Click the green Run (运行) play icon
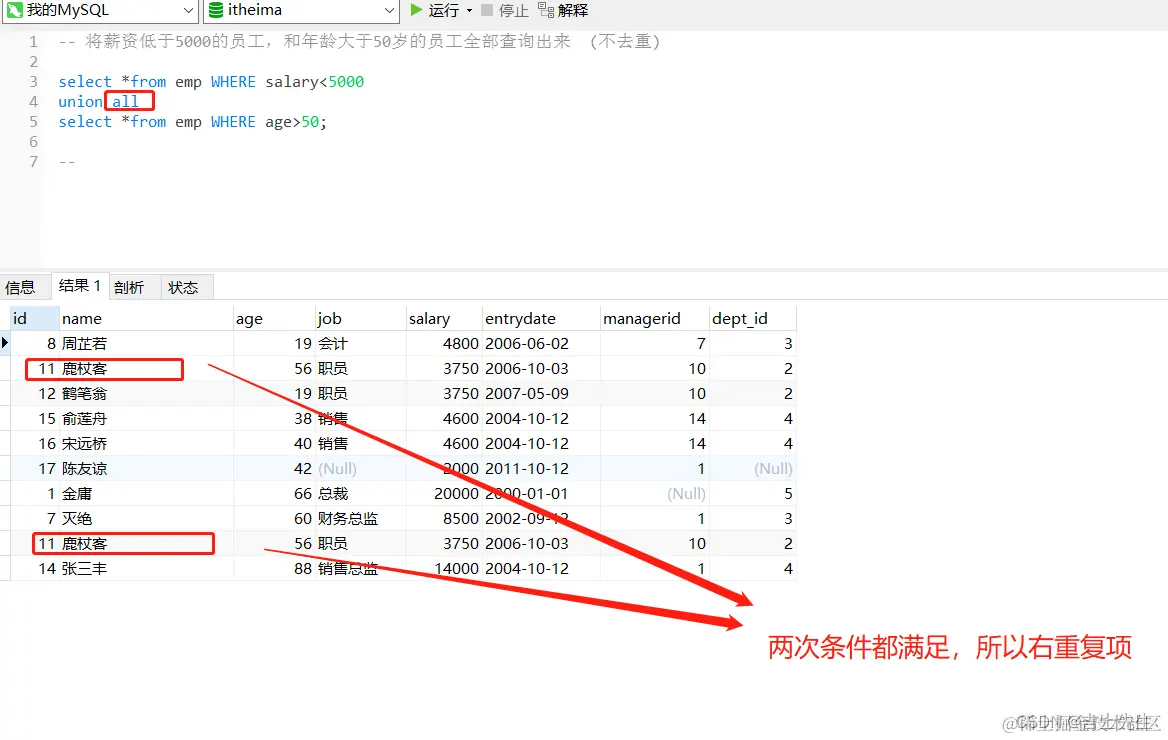 pyautogui.click(x=416, y=10)
